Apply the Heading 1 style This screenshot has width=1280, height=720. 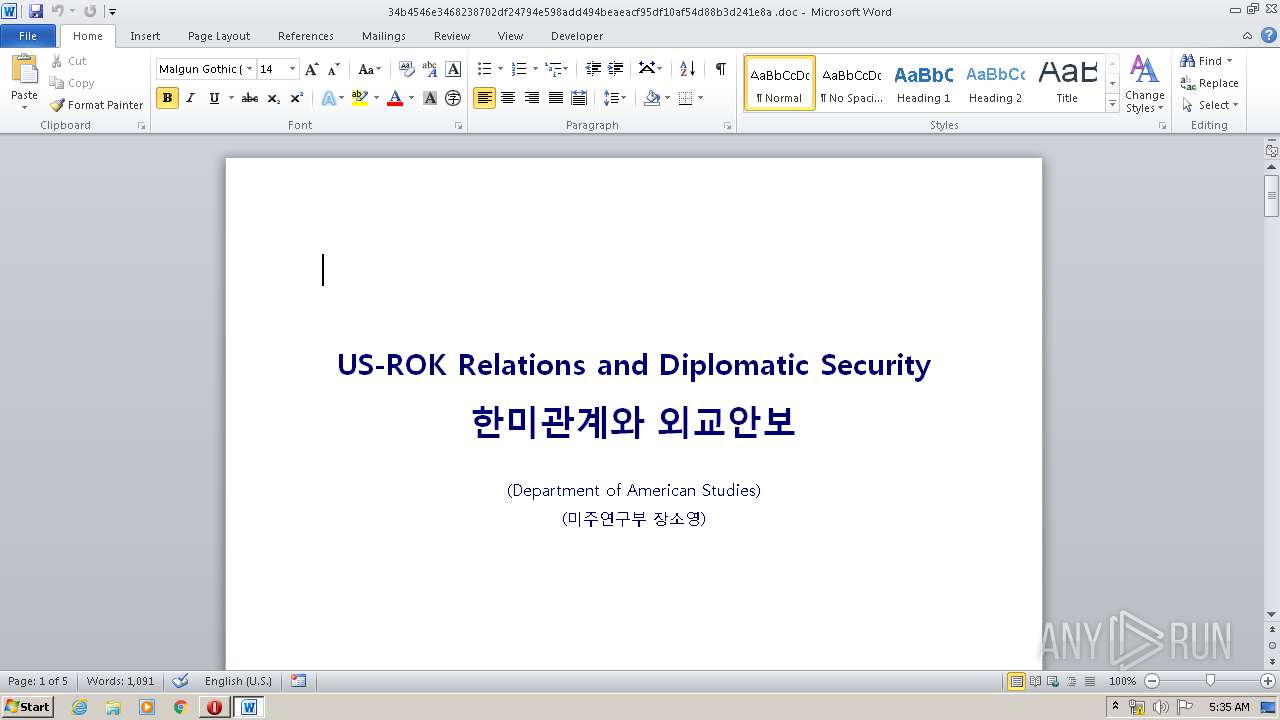[x=924, y=83]
